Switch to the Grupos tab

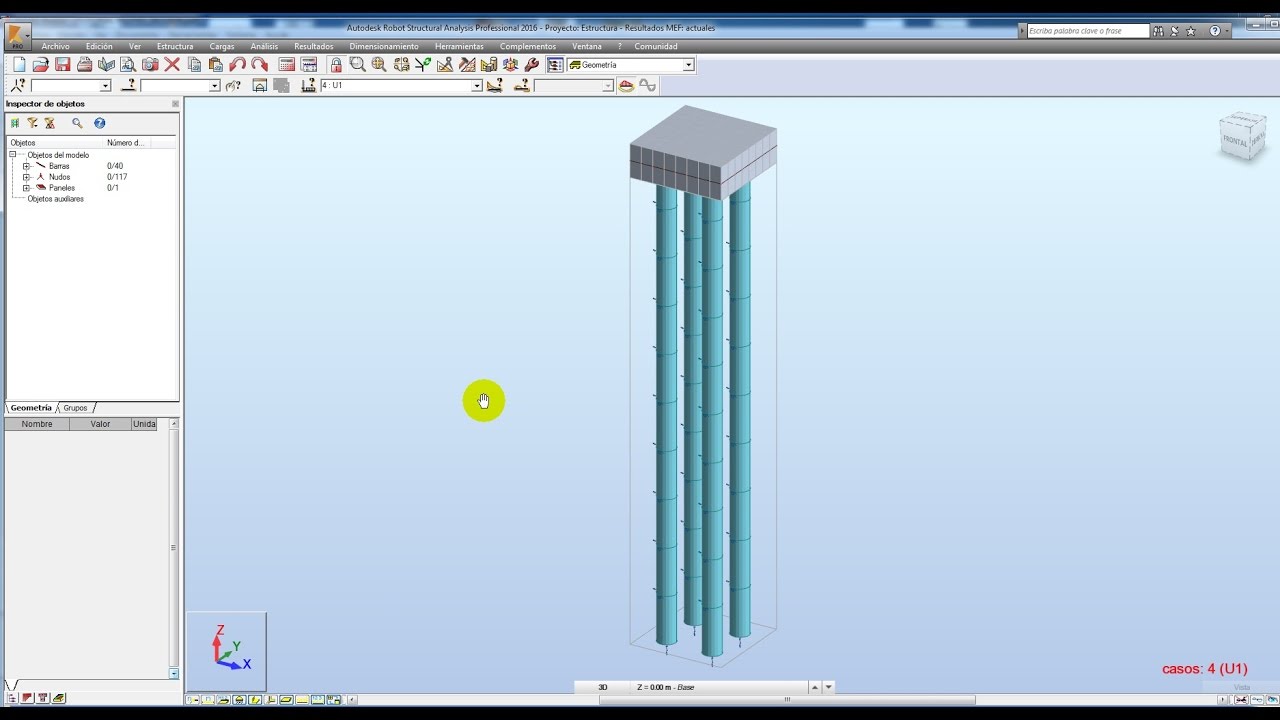[76, 408]
